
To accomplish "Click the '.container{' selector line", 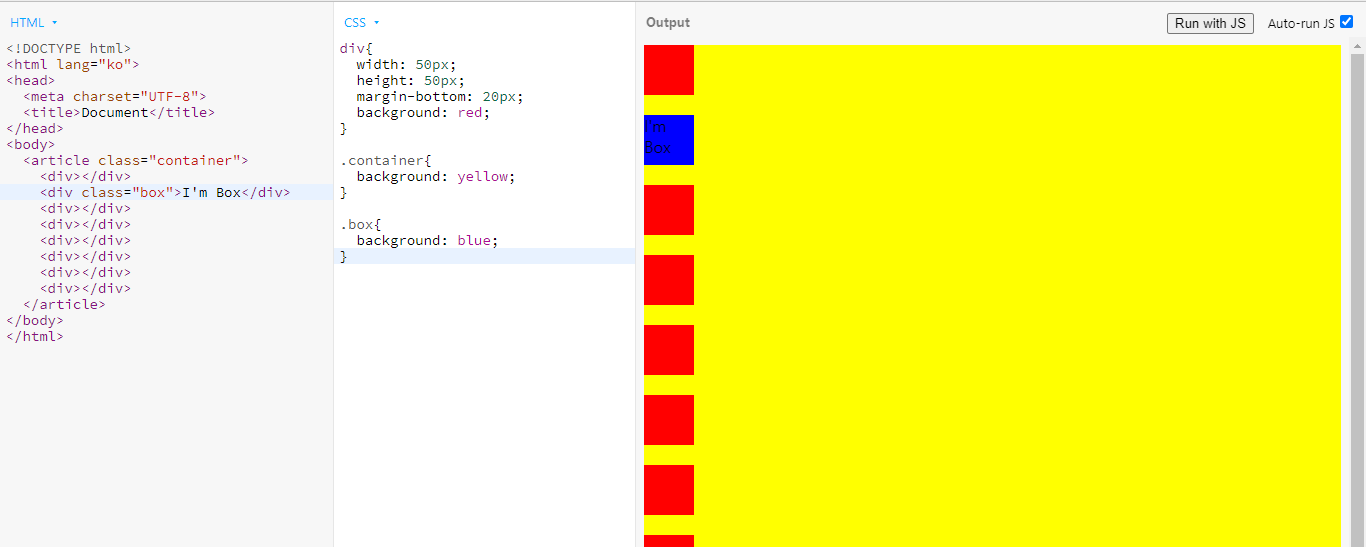I will (x=386, y=160).
